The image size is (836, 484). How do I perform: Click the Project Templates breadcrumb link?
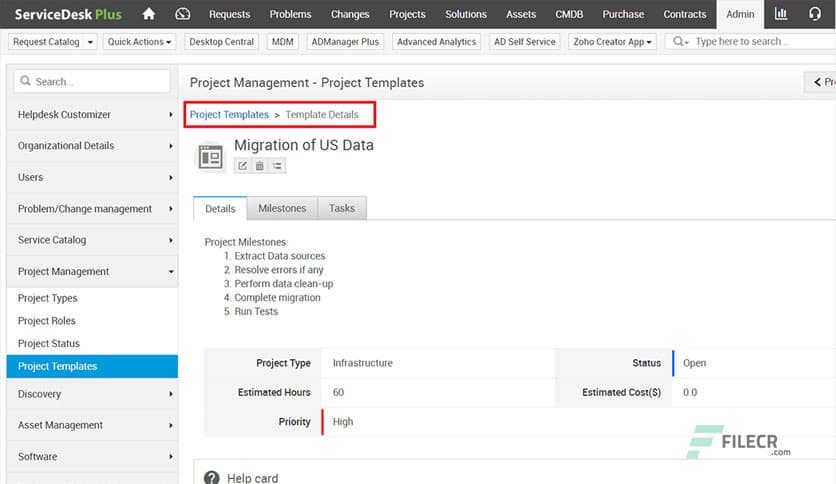(229, 115)
